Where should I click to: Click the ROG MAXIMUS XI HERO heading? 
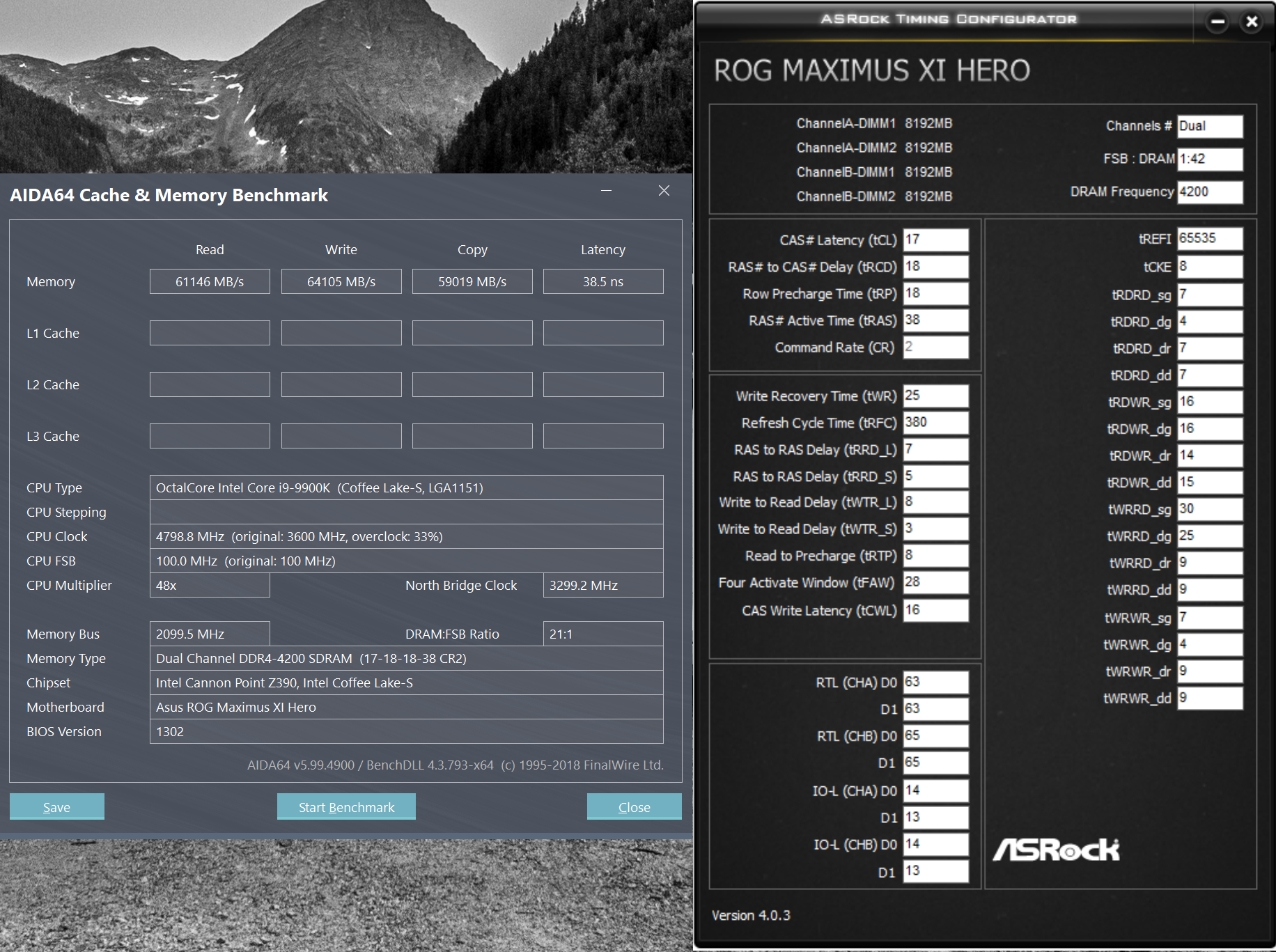pyautogui.click(x=872, y=70)
